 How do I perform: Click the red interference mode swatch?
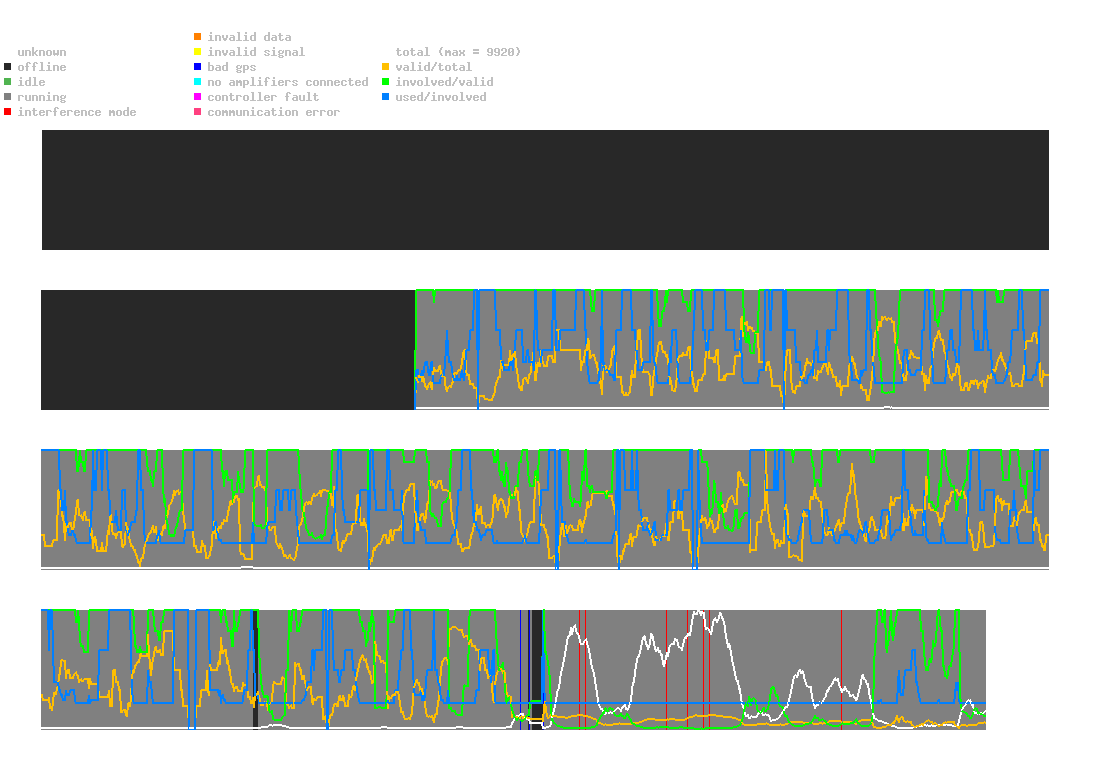[8, 112]
